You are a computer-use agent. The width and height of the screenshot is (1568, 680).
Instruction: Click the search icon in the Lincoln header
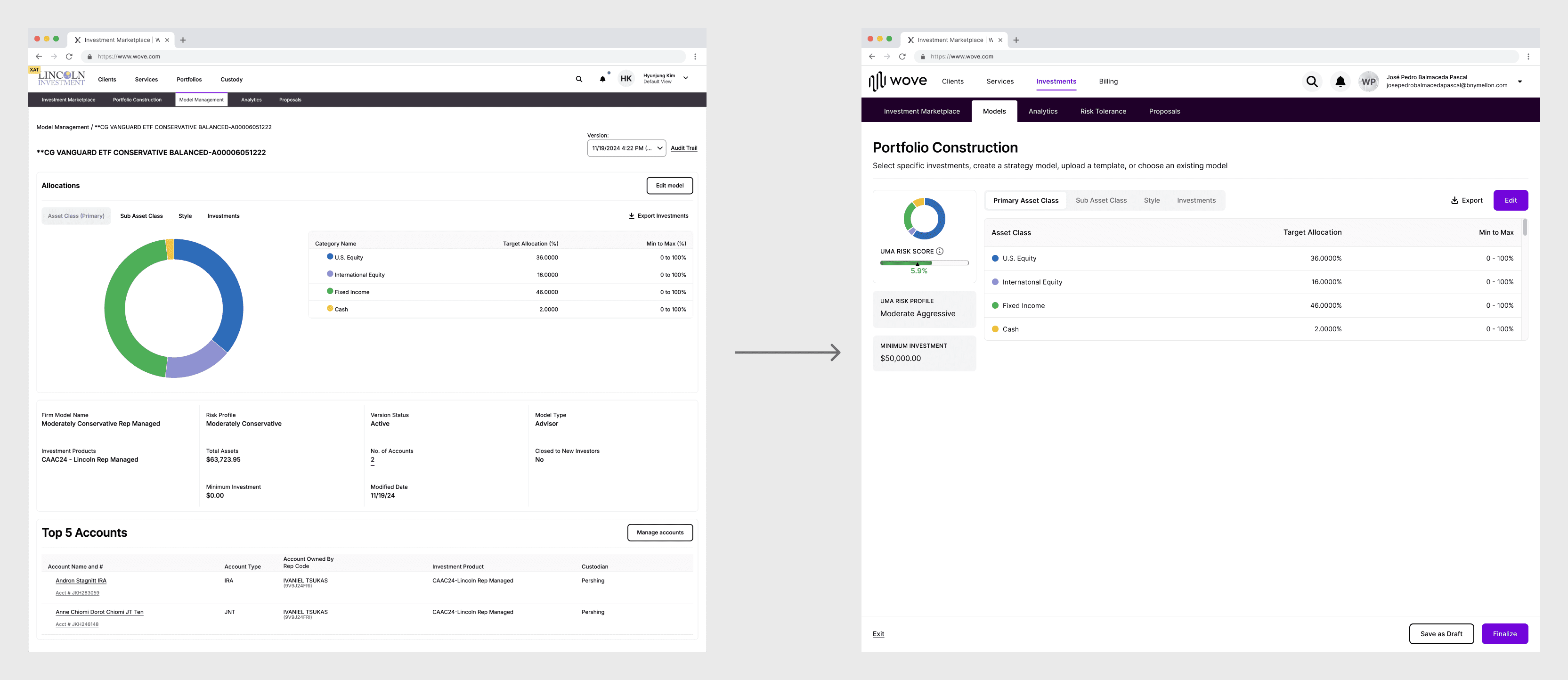579,79
